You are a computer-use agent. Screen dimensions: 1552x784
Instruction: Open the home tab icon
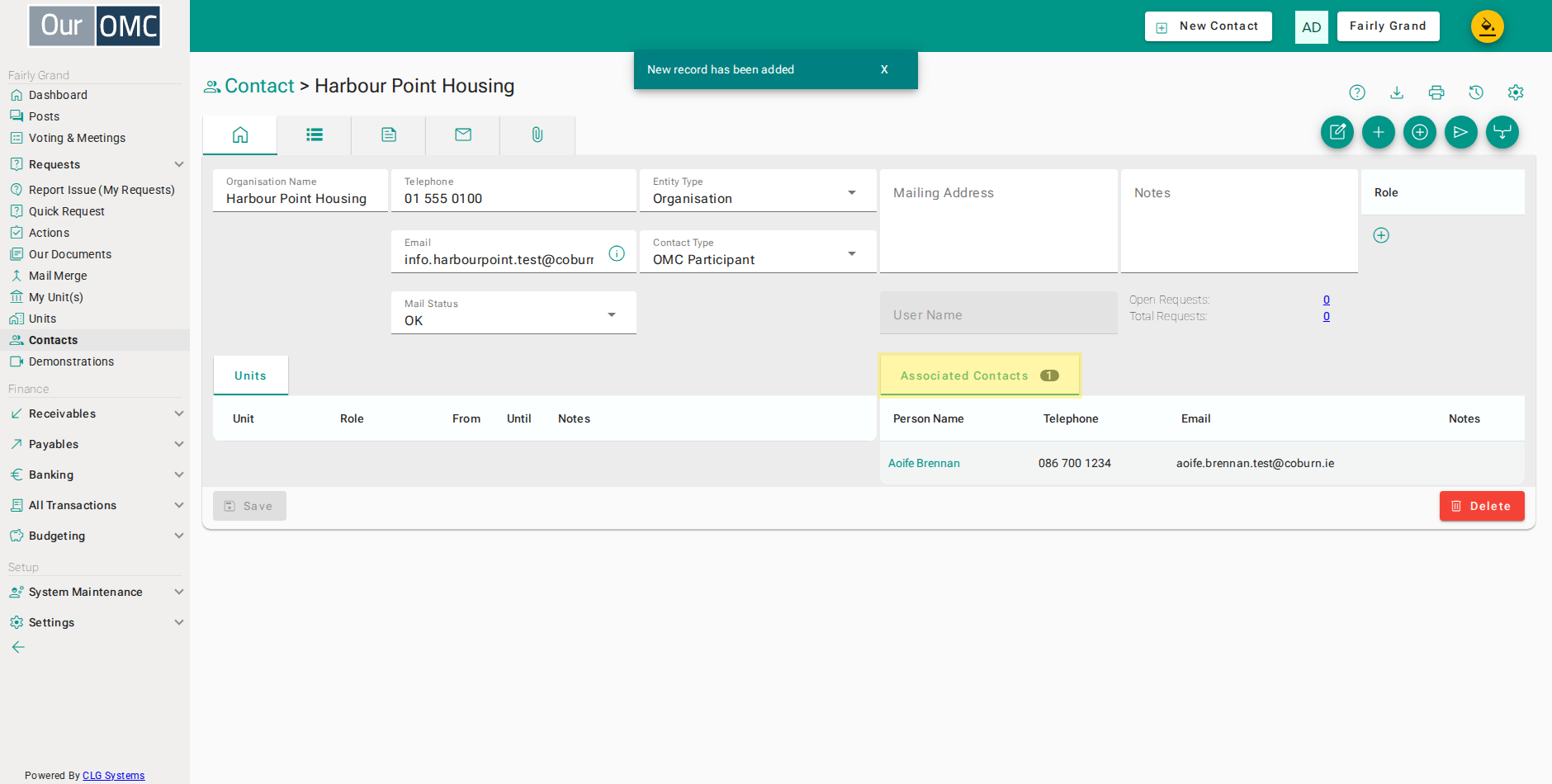tap(240, 135)
